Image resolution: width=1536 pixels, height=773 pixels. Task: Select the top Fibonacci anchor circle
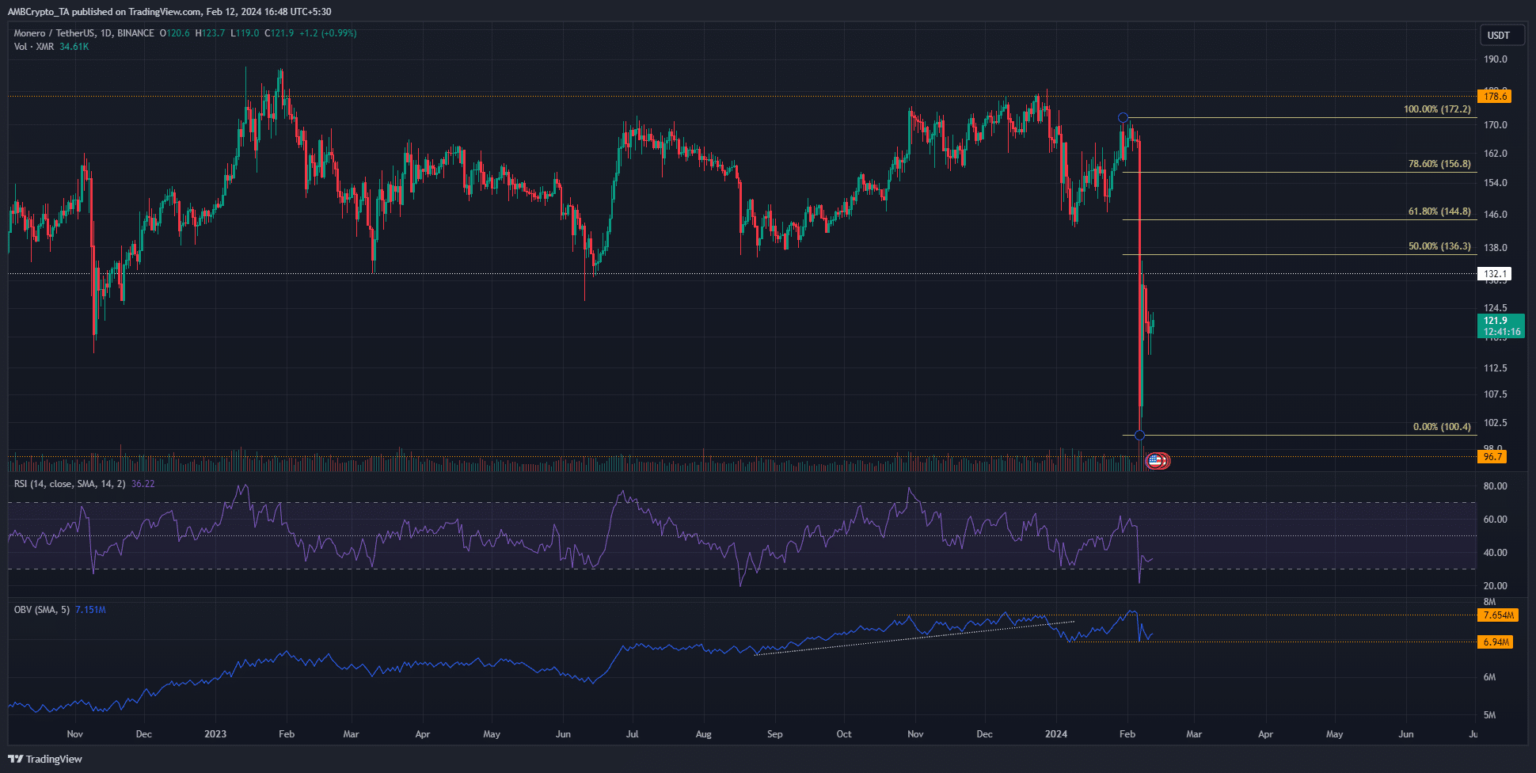pos(1123,118)
